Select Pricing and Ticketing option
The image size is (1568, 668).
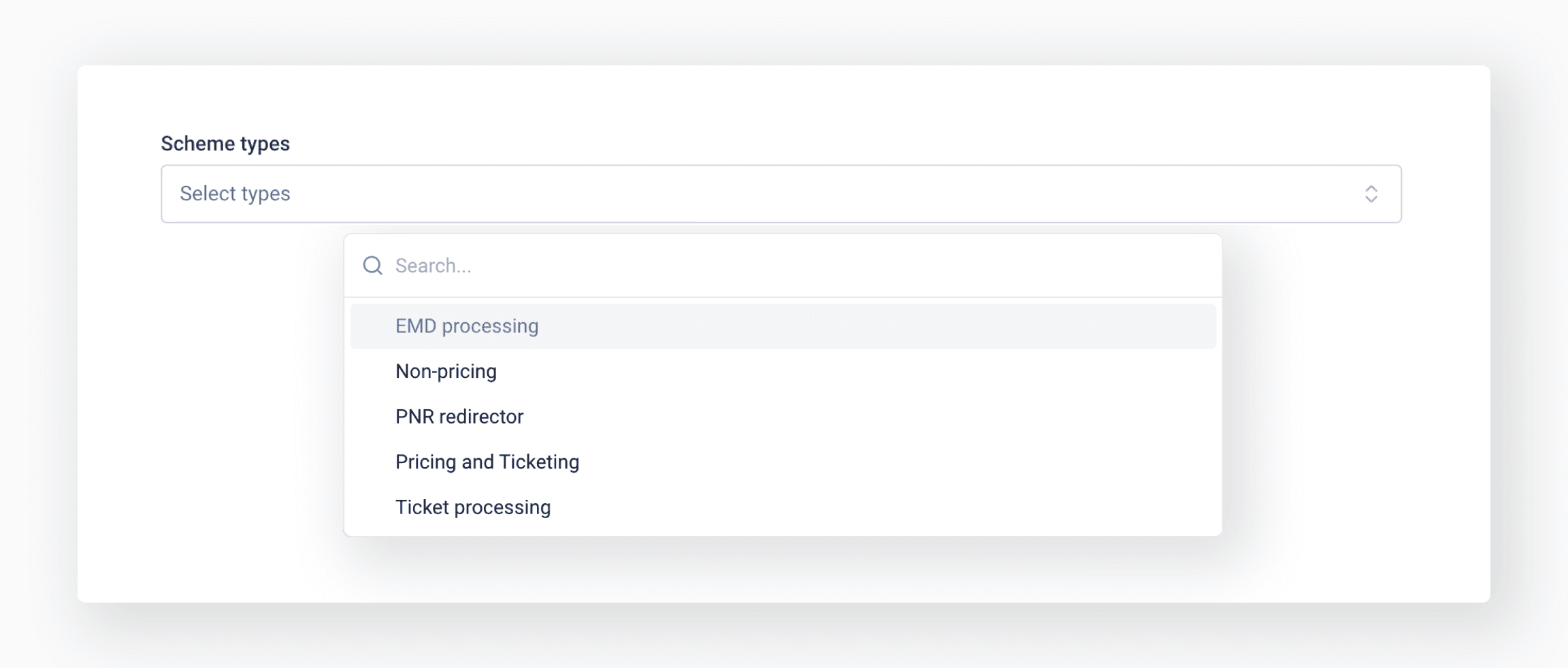tap(487, 462)
